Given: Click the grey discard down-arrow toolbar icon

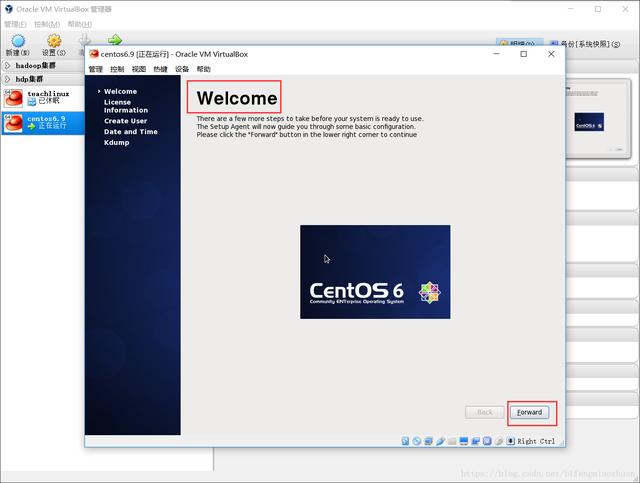Looking at the screenshot, I should coord(84,40).
